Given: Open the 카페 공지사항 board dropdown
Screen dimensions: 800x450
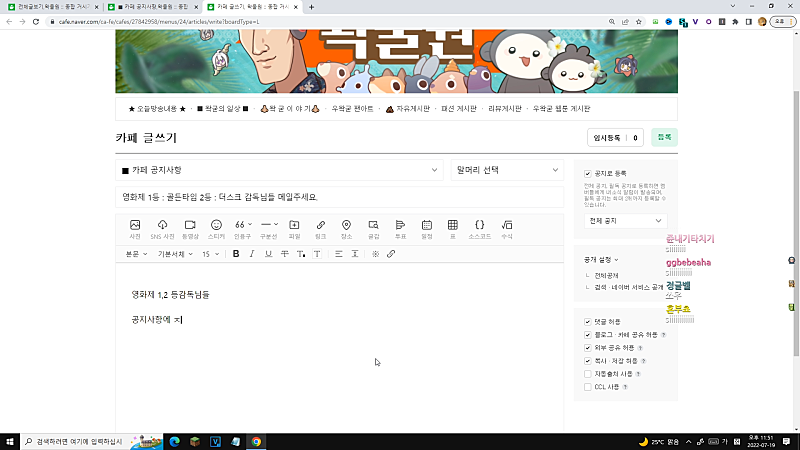Looking at the screenshot, I should point(280,170).
